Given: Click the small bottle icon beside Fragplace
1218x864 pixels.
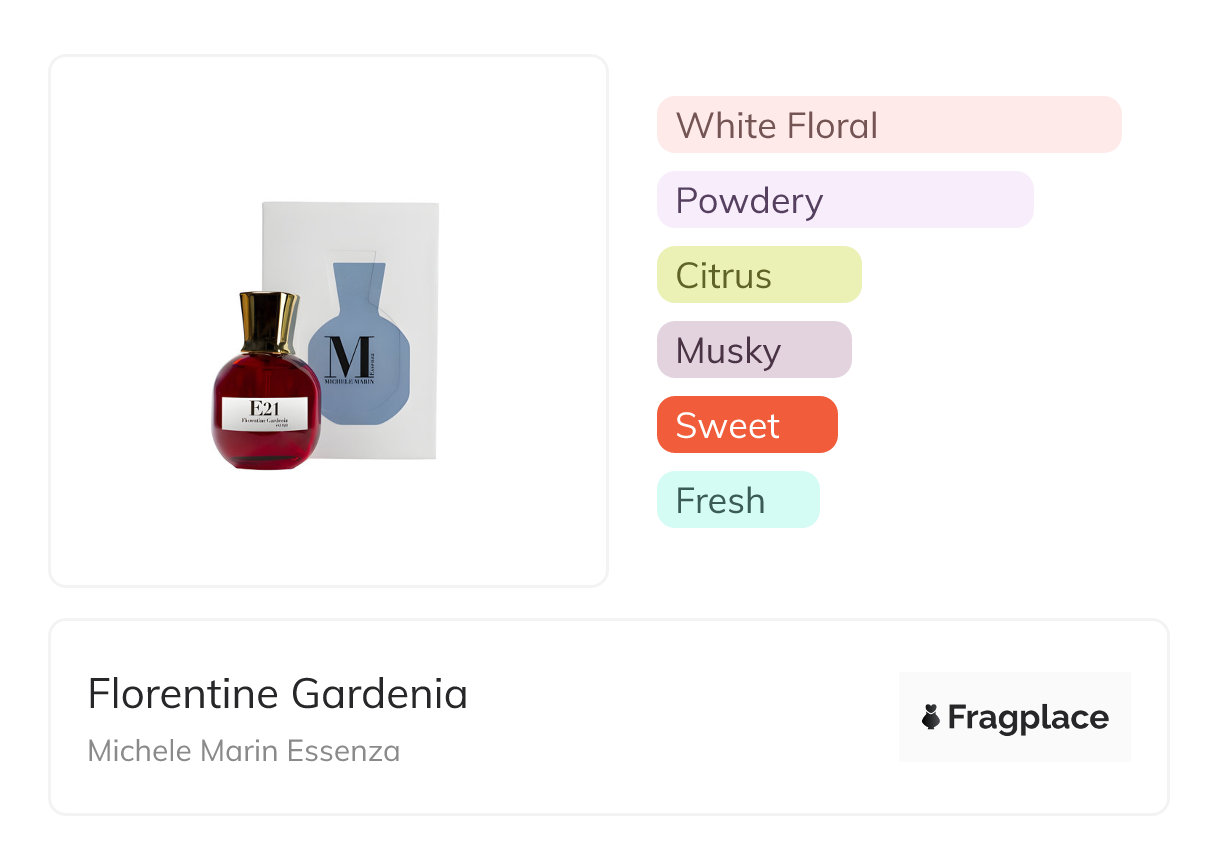Looking at the screenshot, I should click(x=931, y=717).
